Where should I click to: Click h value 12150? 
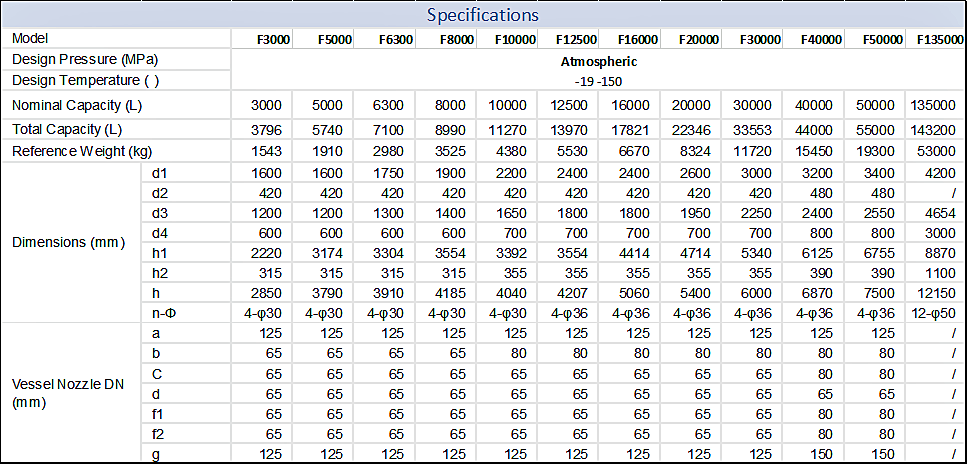coord(937,294)
